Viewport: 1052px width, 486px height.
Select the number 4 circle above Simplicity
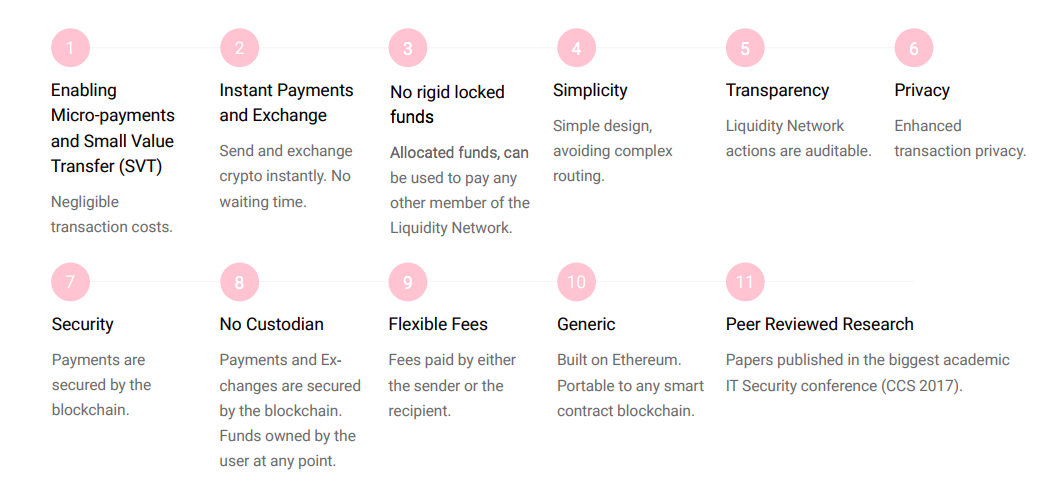(576, 48)
